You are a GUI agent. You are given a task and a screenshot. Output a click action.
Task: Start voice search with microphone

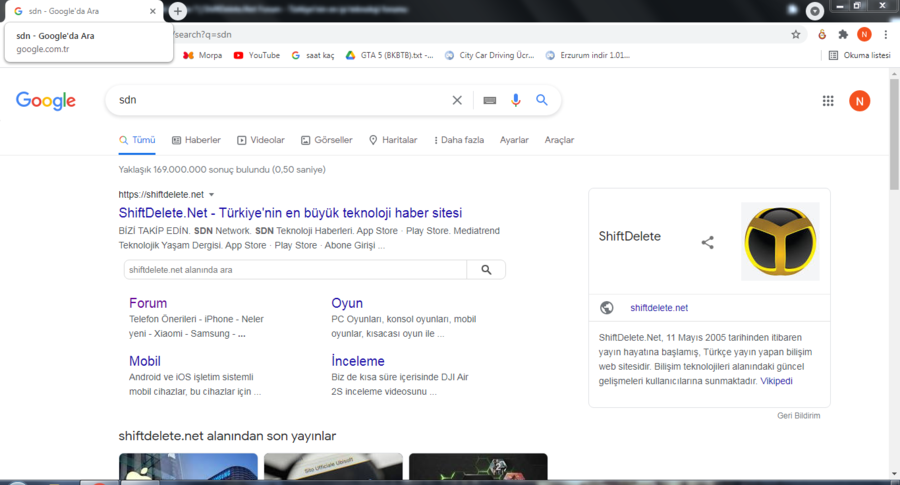[515, 100]
